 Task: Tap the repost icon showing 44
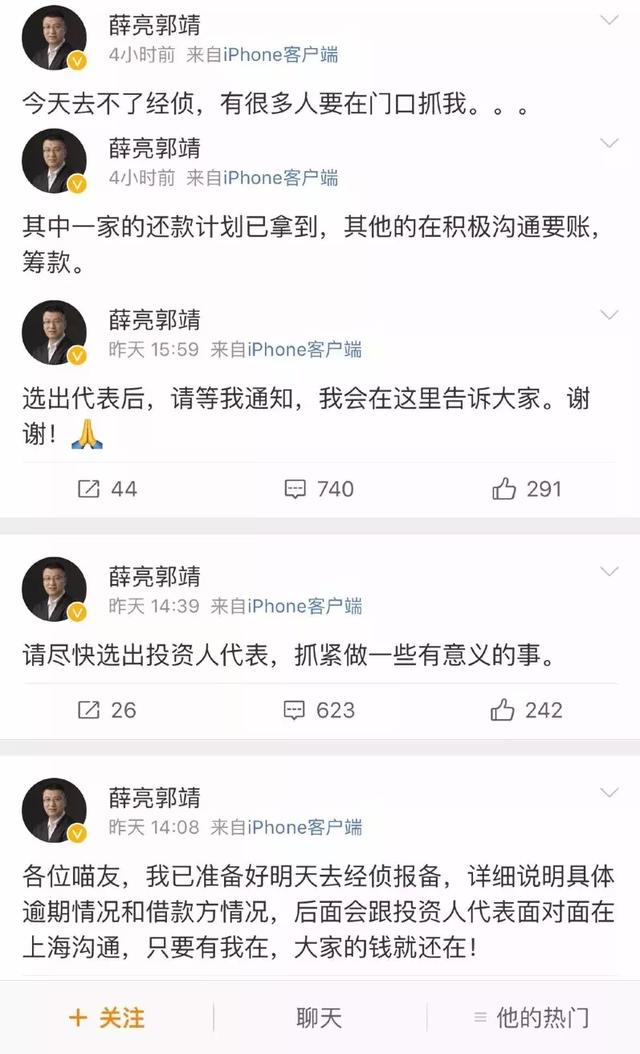pyautogui.click(x=88, y=489)
